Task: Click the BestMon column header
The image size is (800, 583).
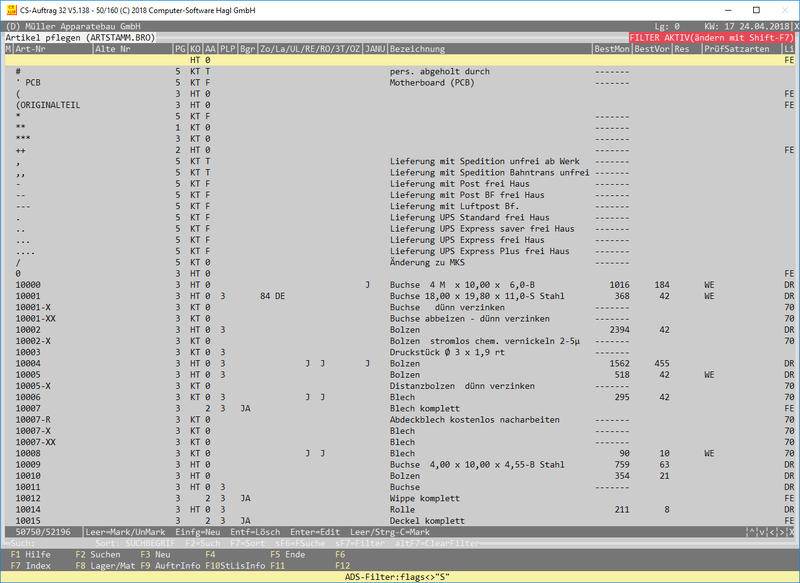Action: click(611, 48)
